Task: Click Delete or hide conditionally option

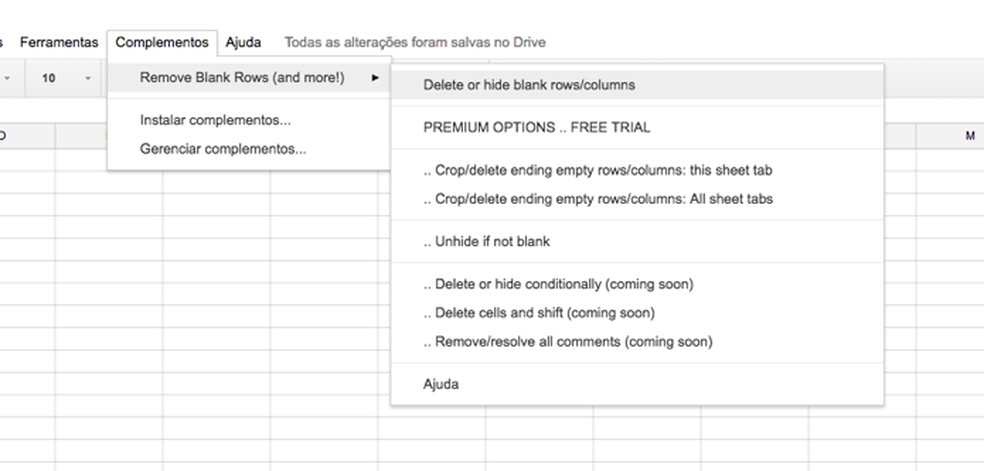Action: pos(558,284)
